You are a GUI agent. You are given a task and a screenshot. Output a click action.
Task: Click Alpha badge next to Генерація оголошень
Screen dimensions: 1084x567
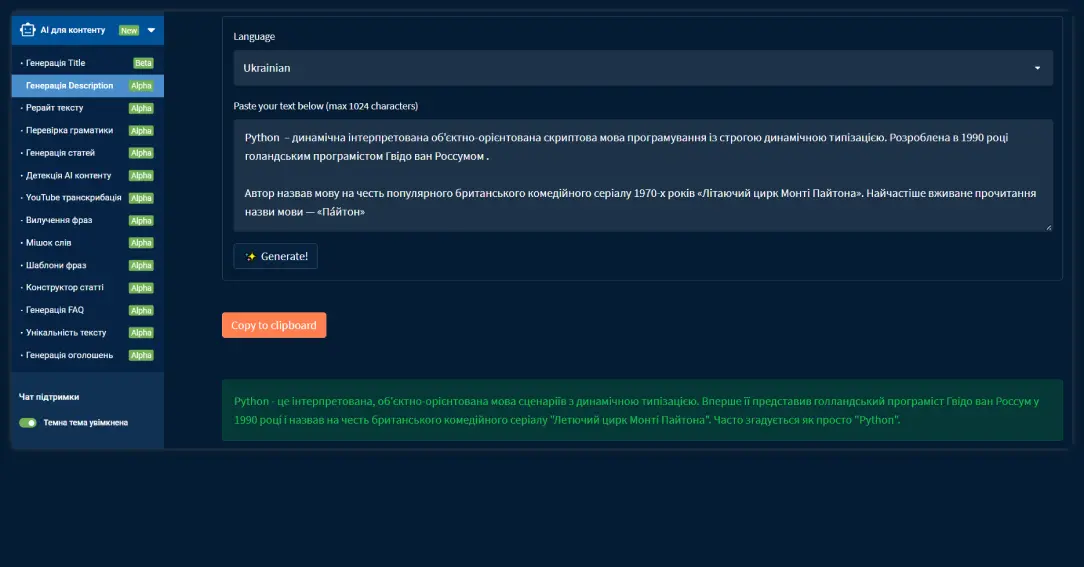141,355
